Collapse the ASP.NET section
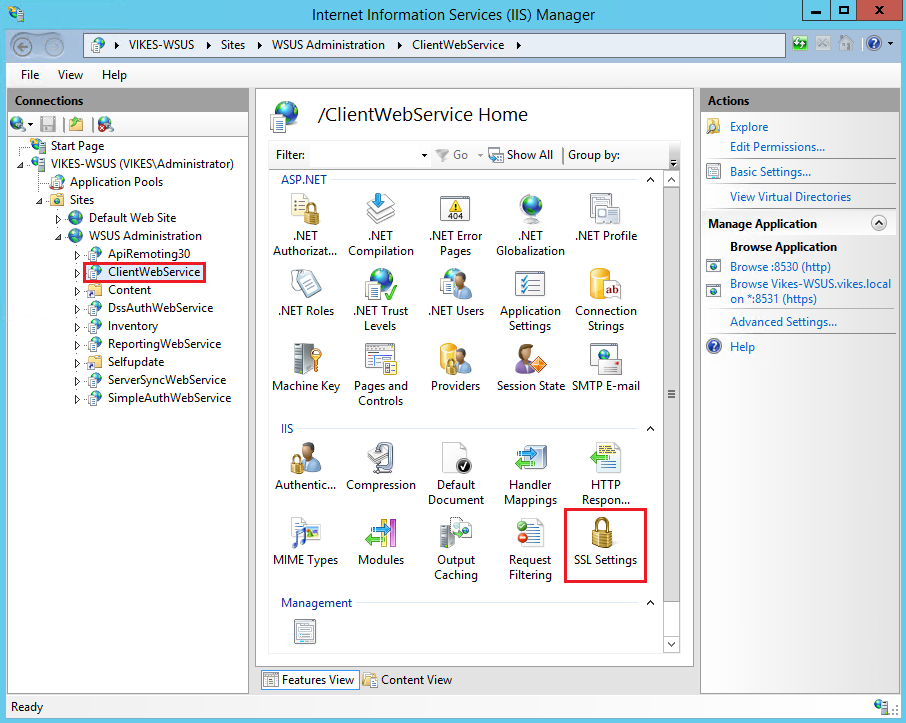906x723 pixels. click(x=650, y=179)
